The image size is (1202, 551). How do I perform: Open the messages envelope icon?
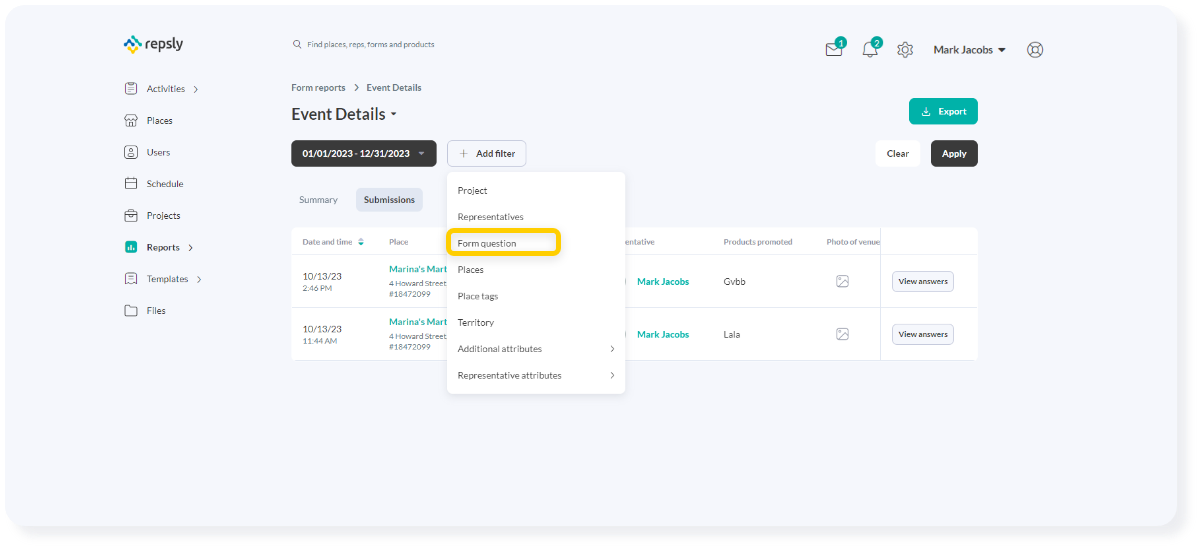[x=834, y=49]
